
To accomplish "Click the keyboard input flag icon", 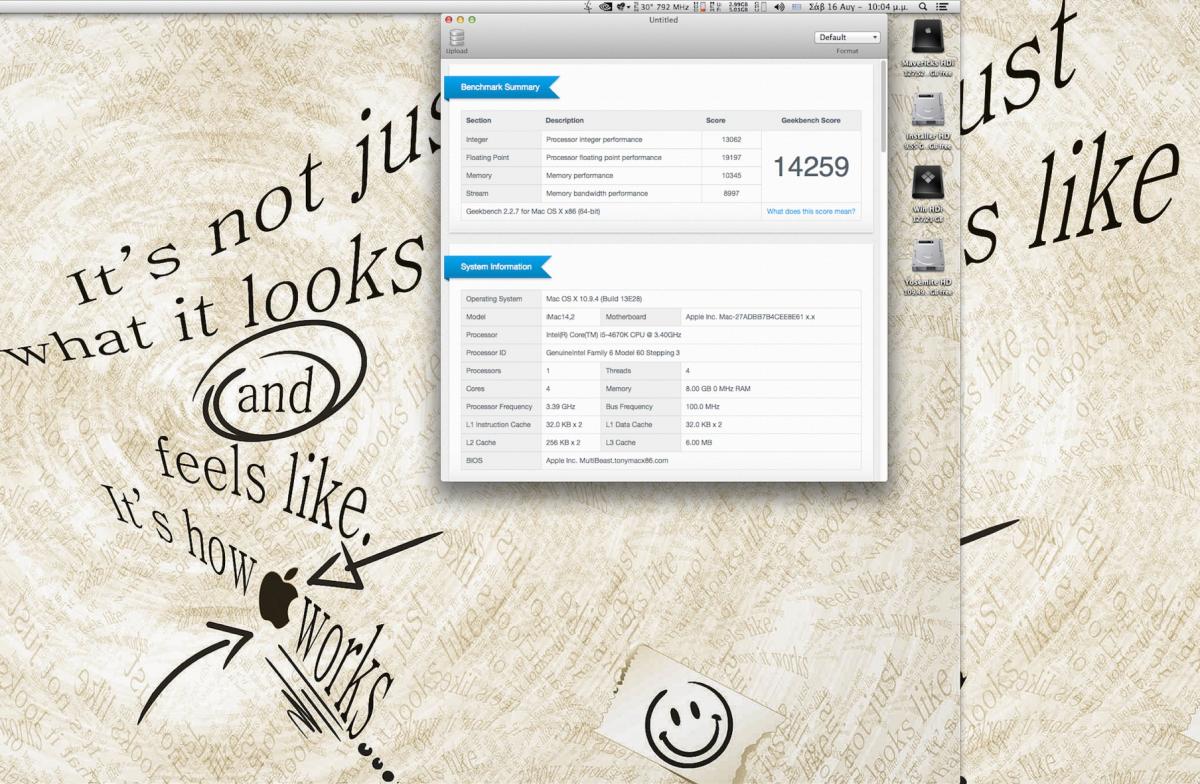I will coord(797,6).
